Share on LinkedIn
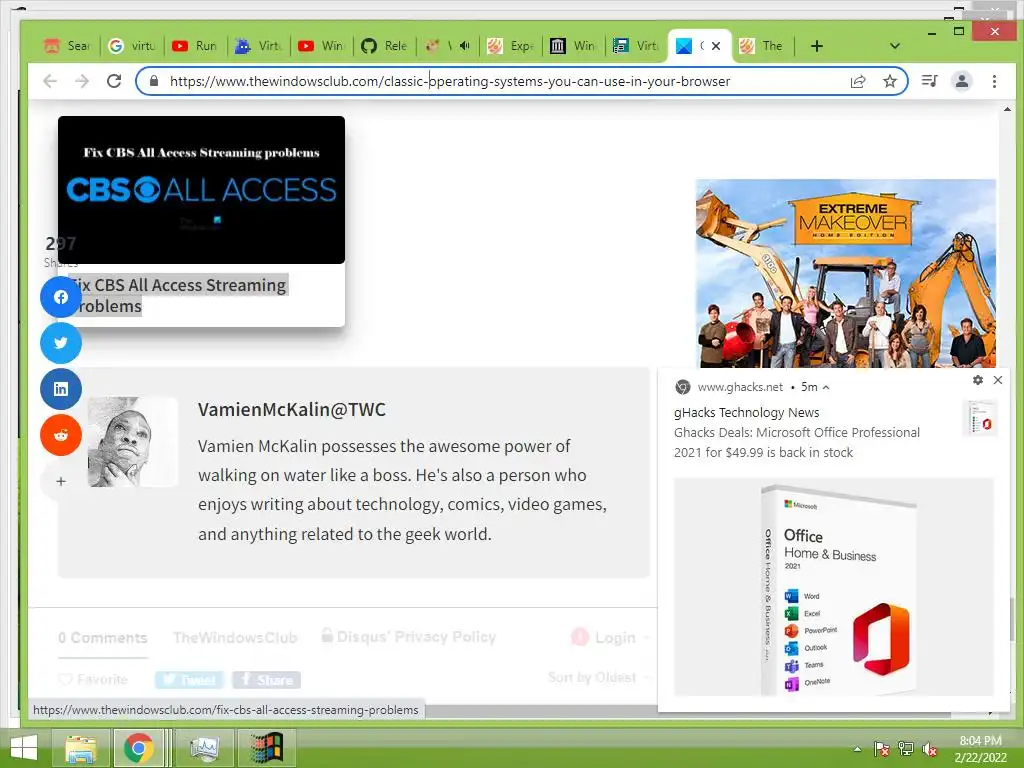 pyautogui.click(x=61, y=389)
